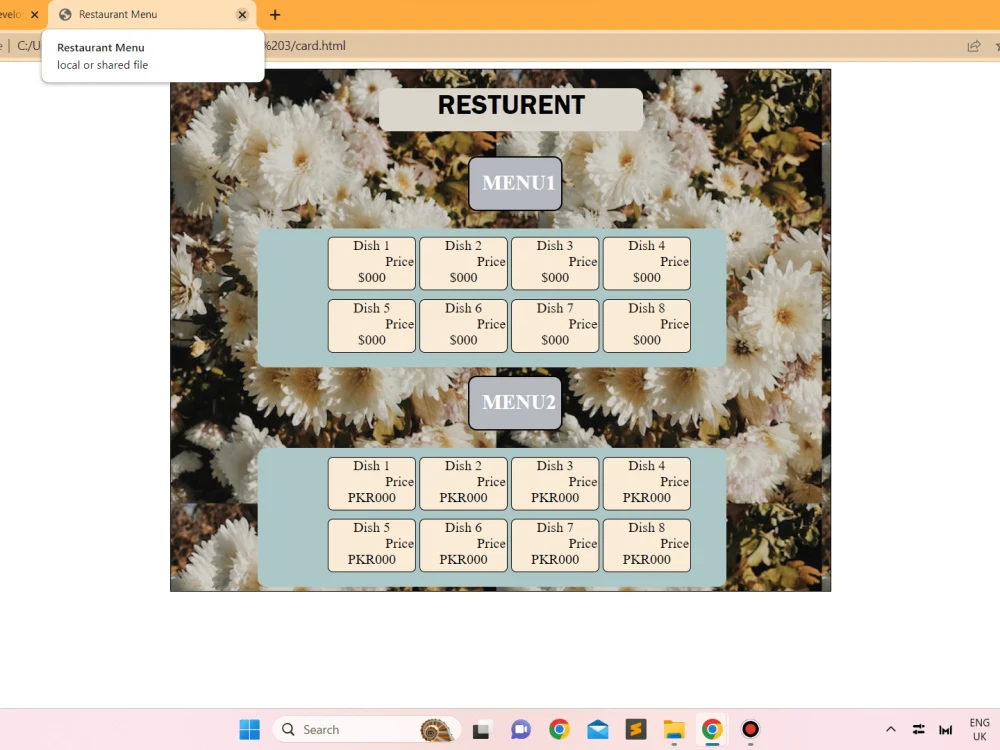Select Dish 4 card priced PKR000
This screenshot has width=1000, height=750.
647,483
